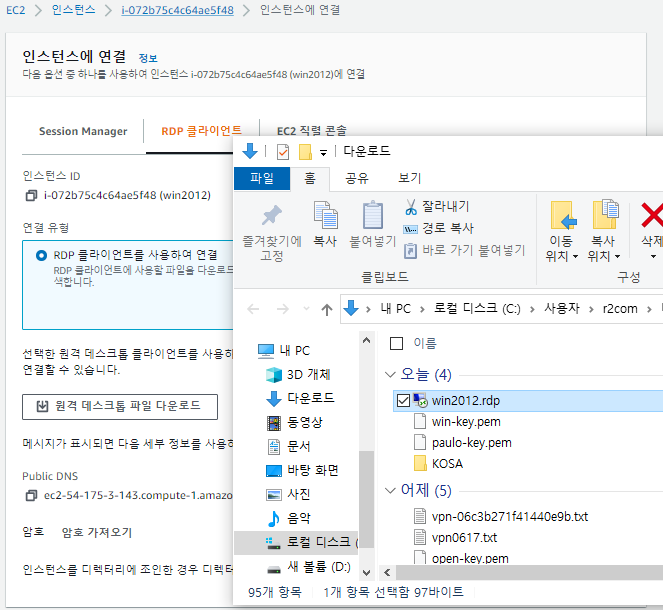Image resolution: width=663 pixels, height=610 pixels.
Task: Click the Up one level arrow
Action: coord(326,309)
